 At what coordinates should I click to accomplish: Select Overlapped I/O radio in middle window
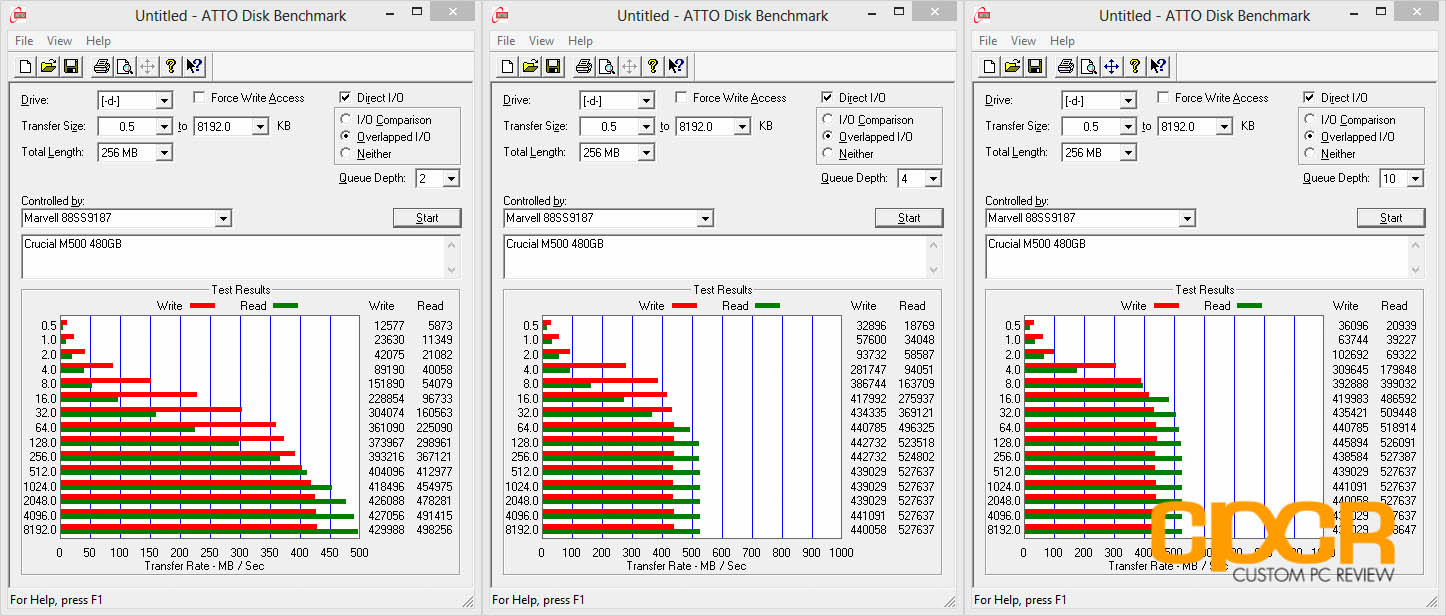[828, 137]
